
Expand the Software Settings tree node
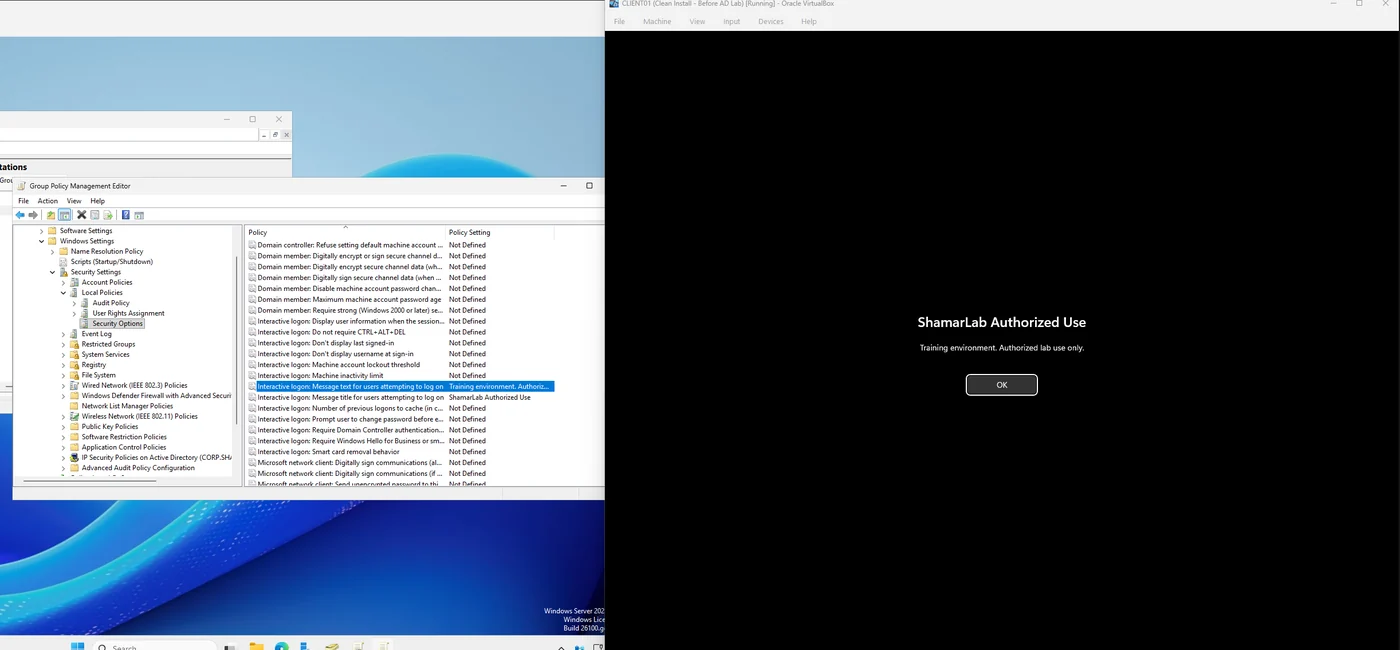click(41, 231)
